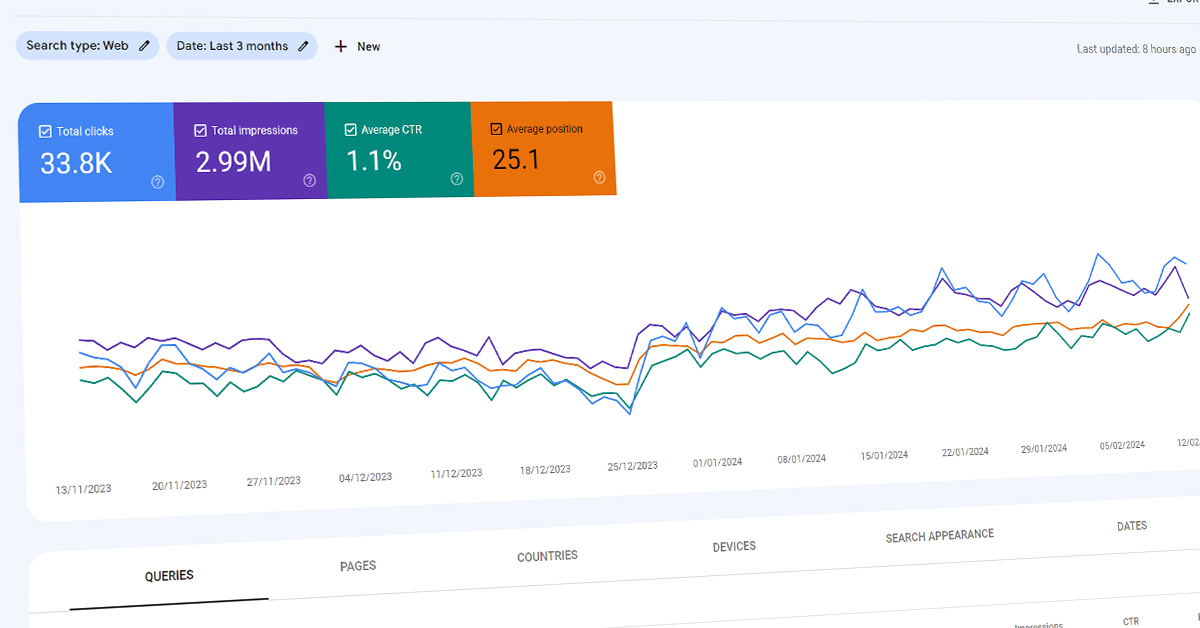Open help icon on Average position card
This screenshot has width=1200, height=628.
599,177
